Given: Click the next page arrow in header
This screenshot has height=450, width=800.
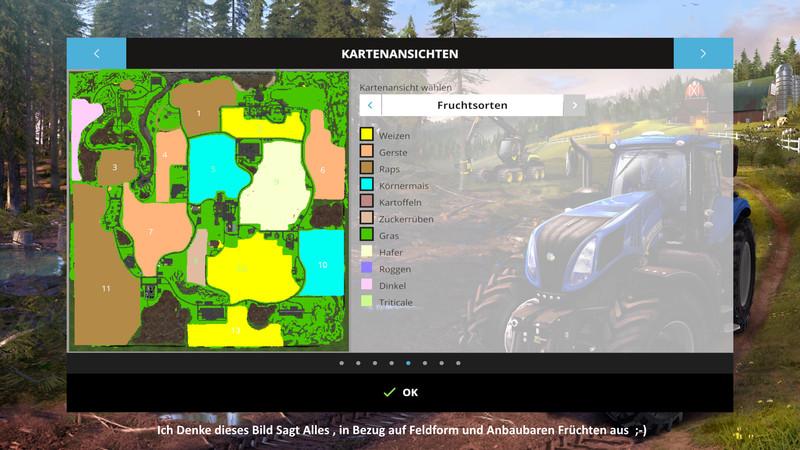Looking at the screenshot, I should pyautogui.click(x=703, y=54).
